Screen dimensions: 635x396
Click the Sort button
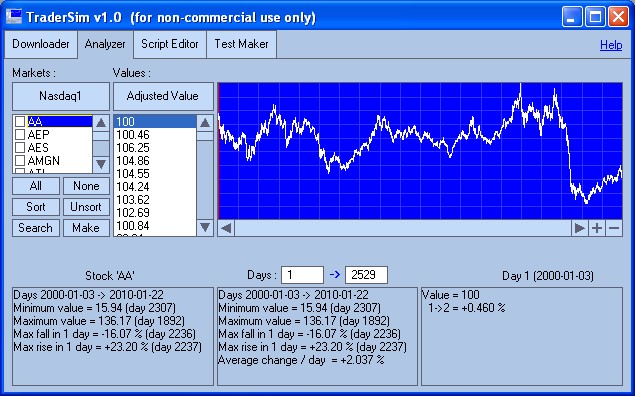pos(36,207)
